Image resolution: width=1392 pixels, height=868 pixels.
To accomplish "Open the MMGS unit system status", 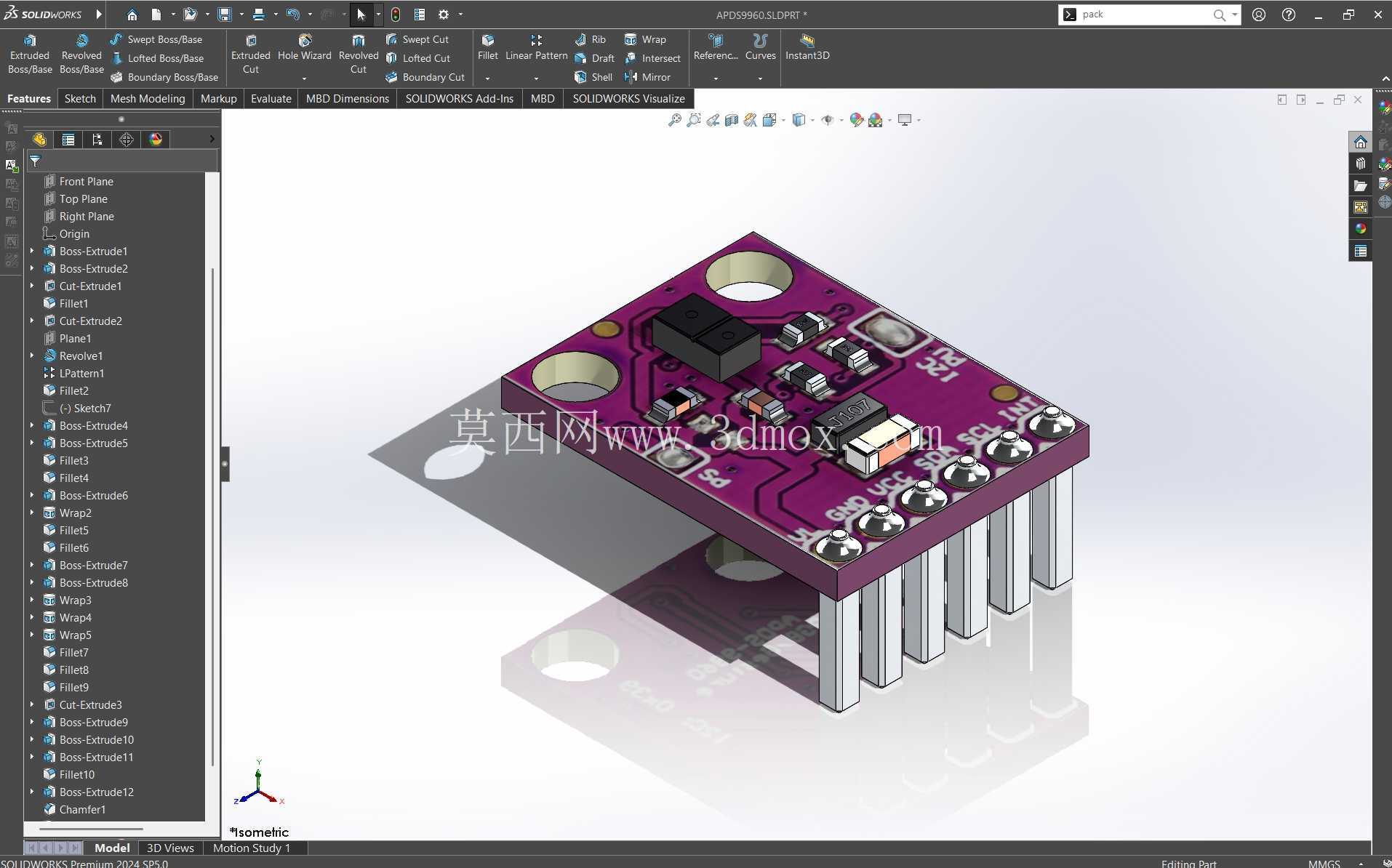I will pyautogui.click(x=1324, y=863).
